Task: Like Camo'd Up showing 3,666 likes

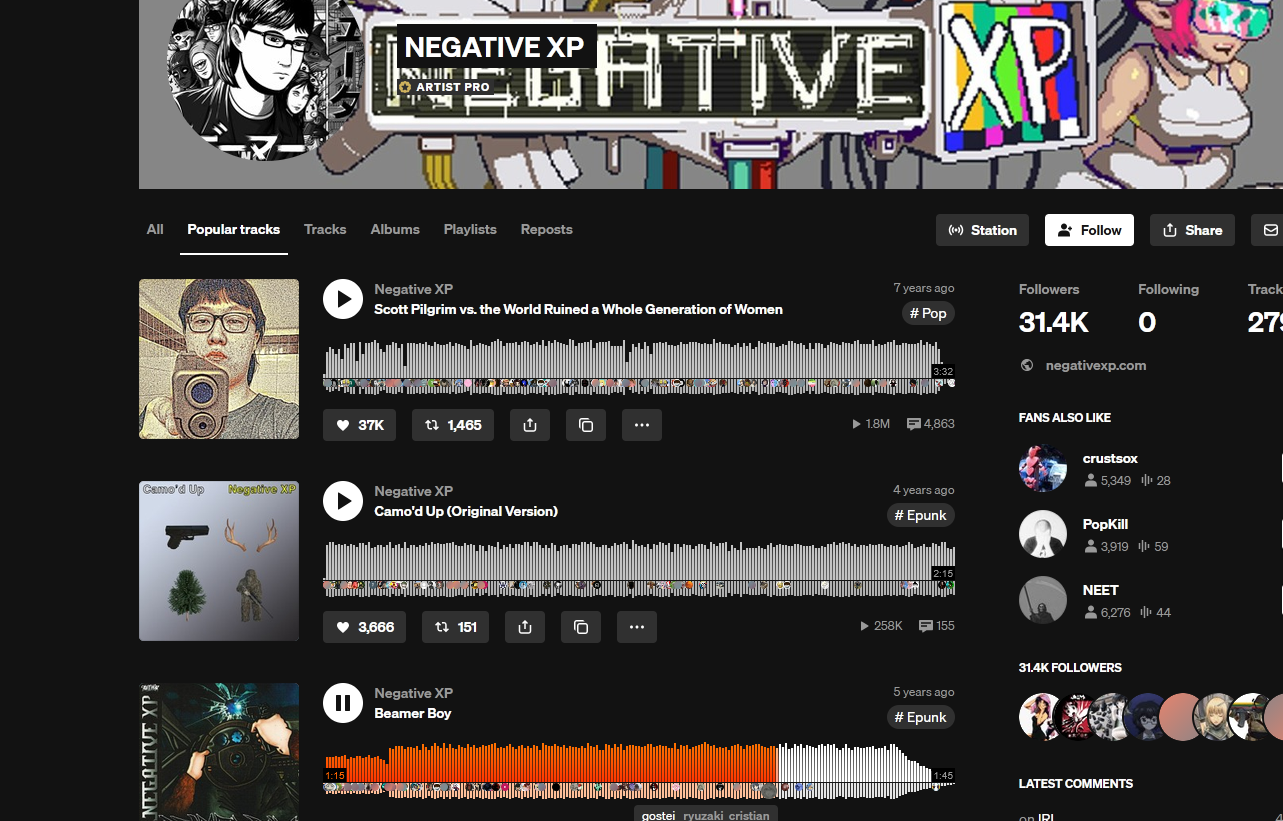Action: (x=364, y=627)
